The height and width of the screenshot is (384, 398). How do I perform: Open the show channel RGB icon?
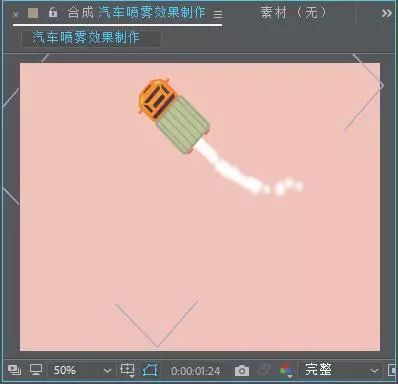tap(286, 370)
